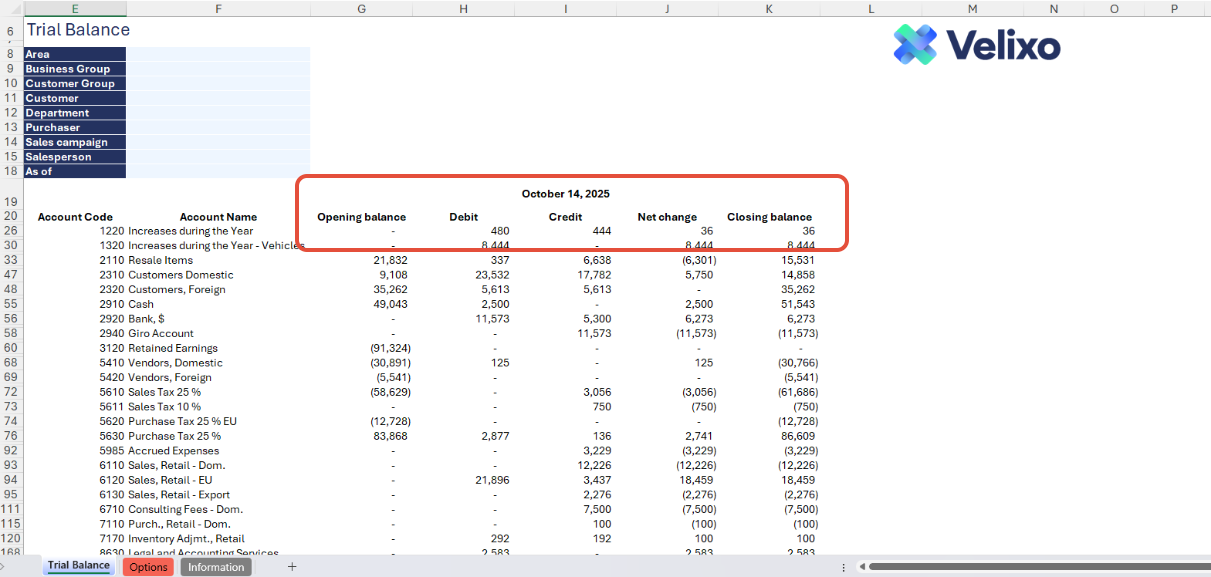Click the Department filter value cell

coord(218,113)
